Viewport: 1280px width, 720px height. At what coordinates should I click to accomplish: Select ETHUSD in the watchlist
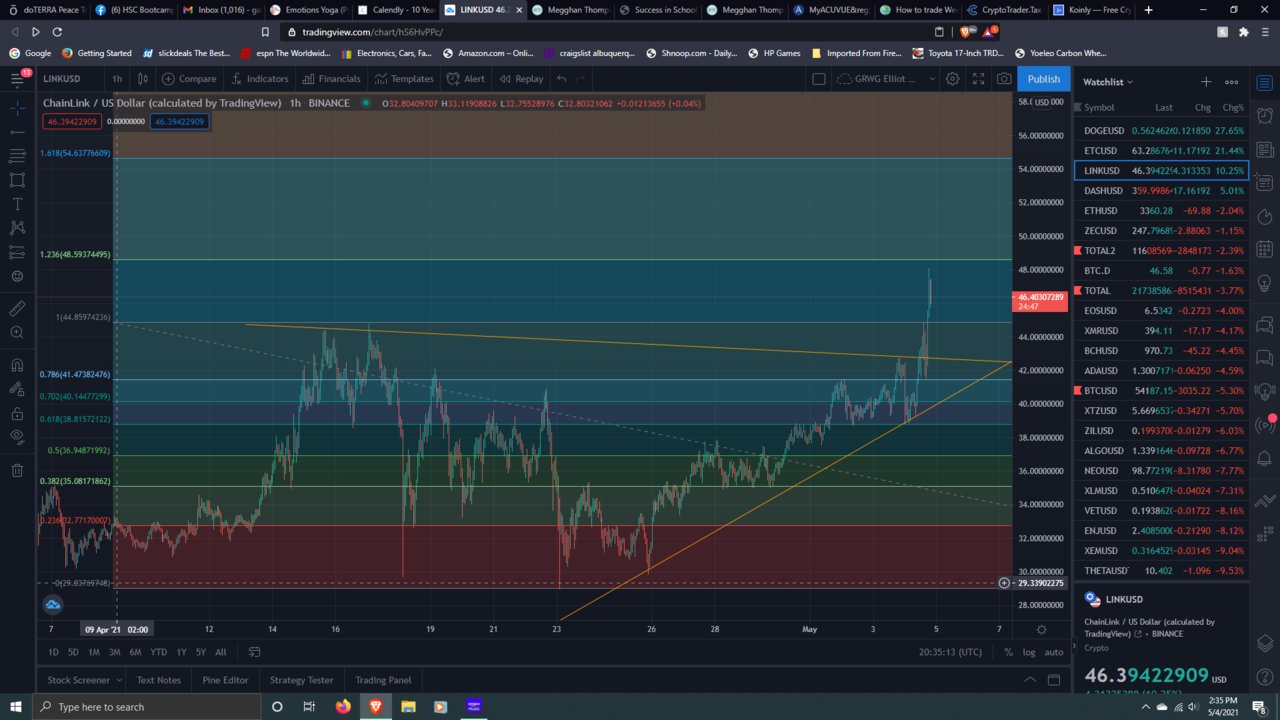(1161, 211)
